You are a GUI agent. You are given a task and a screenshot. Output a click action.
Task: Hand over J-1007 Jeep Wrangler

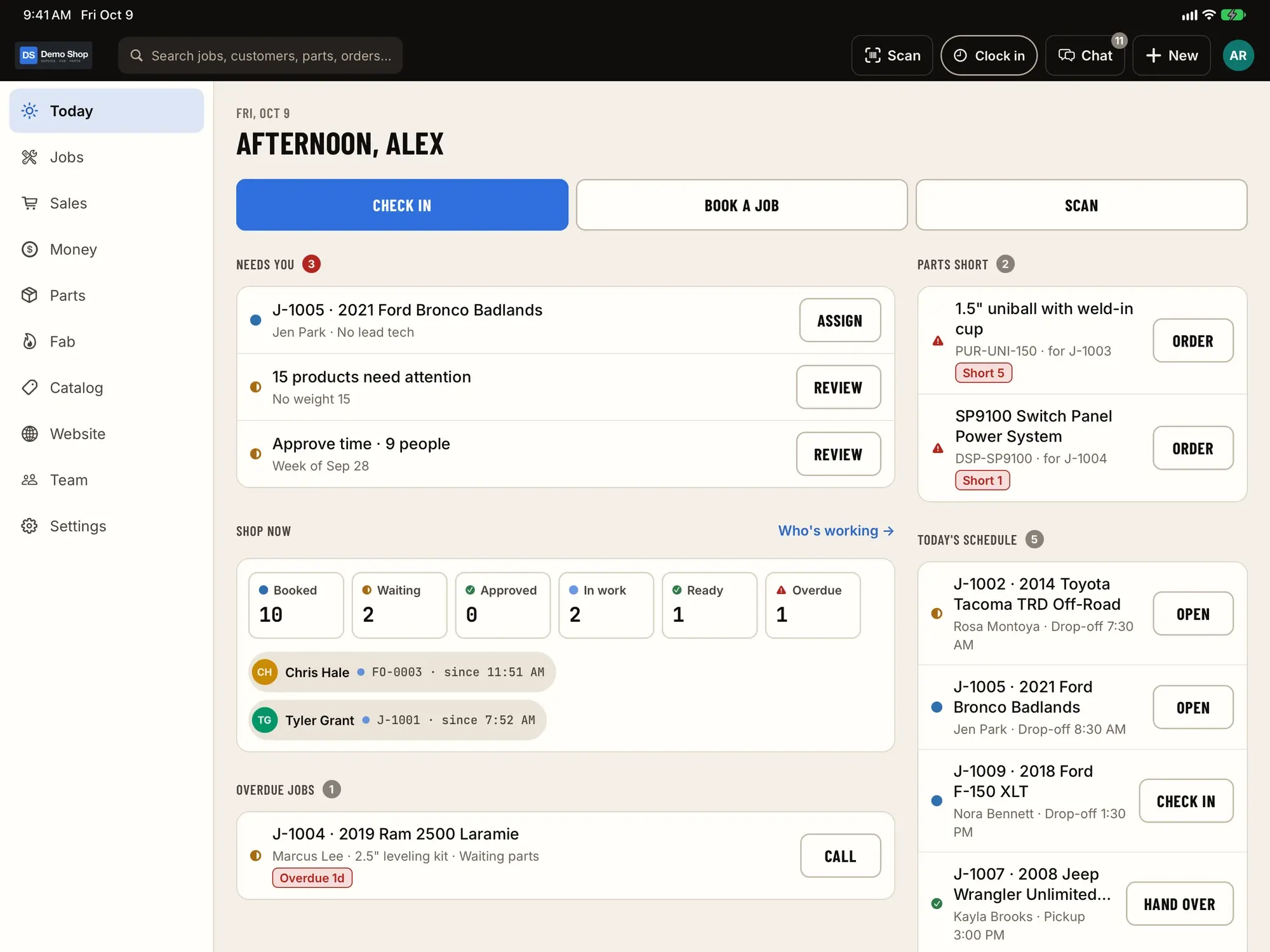1179,904
